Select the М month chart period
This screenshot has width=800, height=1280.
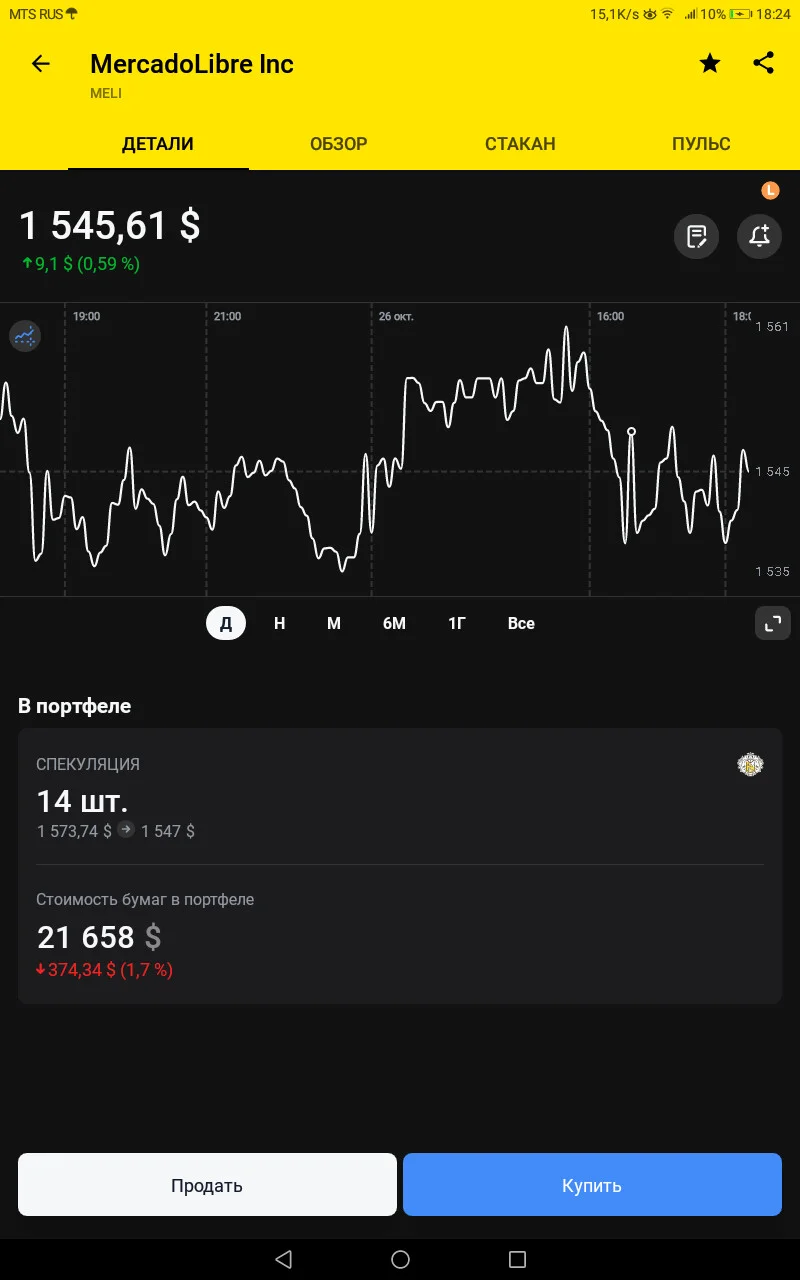334,623
